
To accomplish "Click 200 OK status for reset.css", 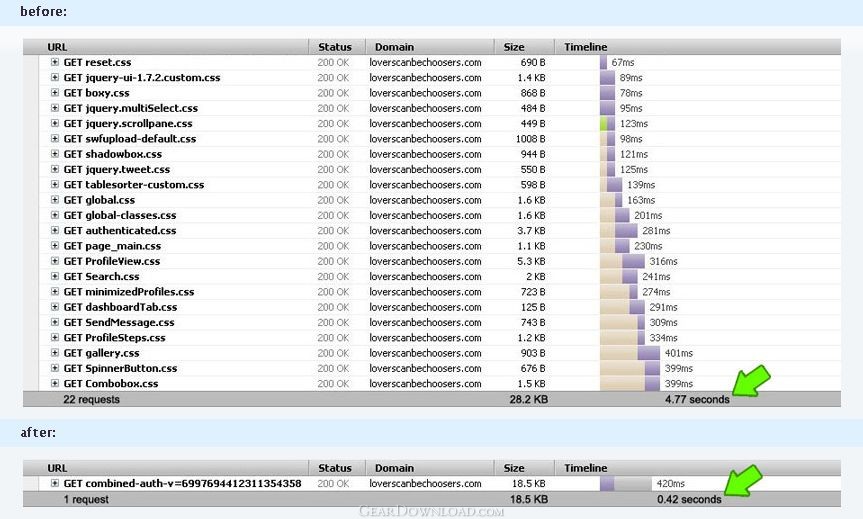I will coord(333,62).
